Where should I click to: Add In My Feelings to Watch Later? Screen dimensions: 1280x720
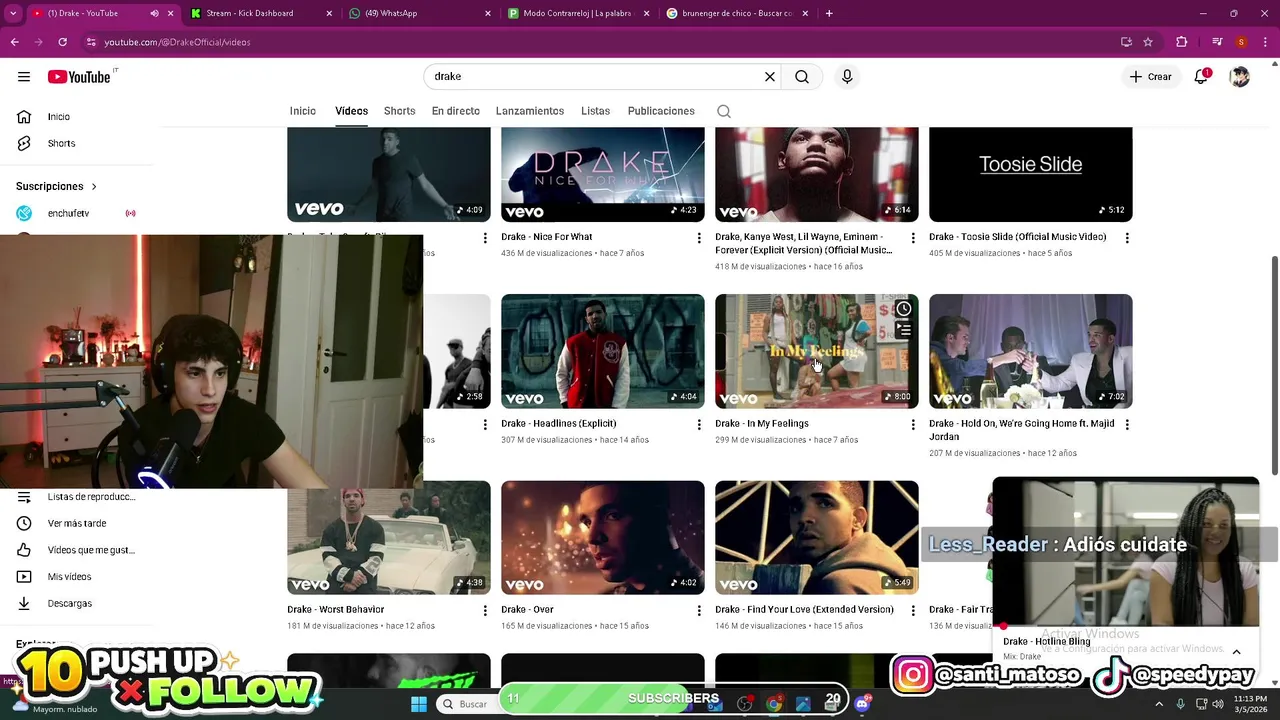pyautogui.click(x=903, y=309)
